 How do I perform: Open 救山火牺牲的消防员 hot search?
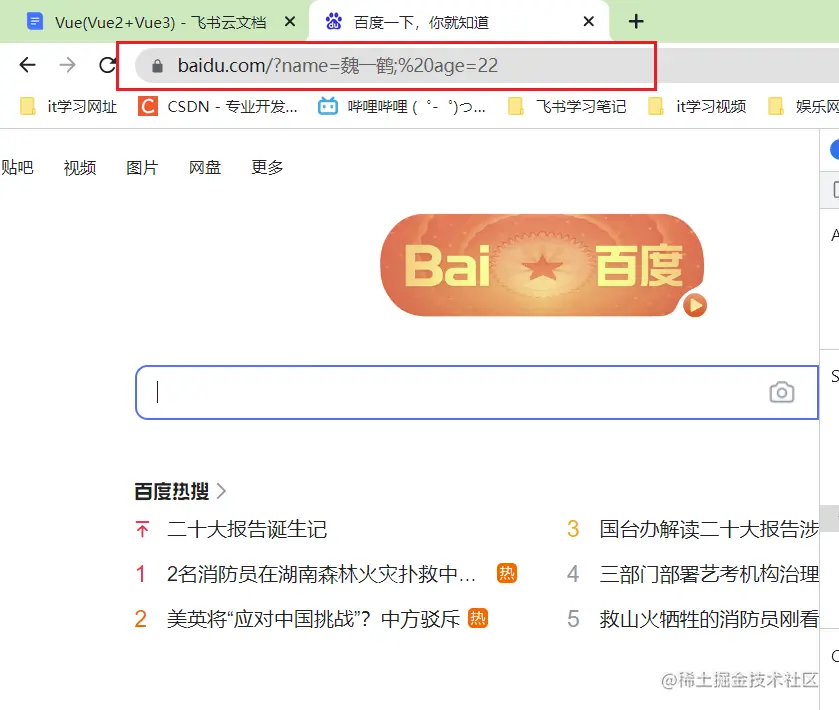709,619
